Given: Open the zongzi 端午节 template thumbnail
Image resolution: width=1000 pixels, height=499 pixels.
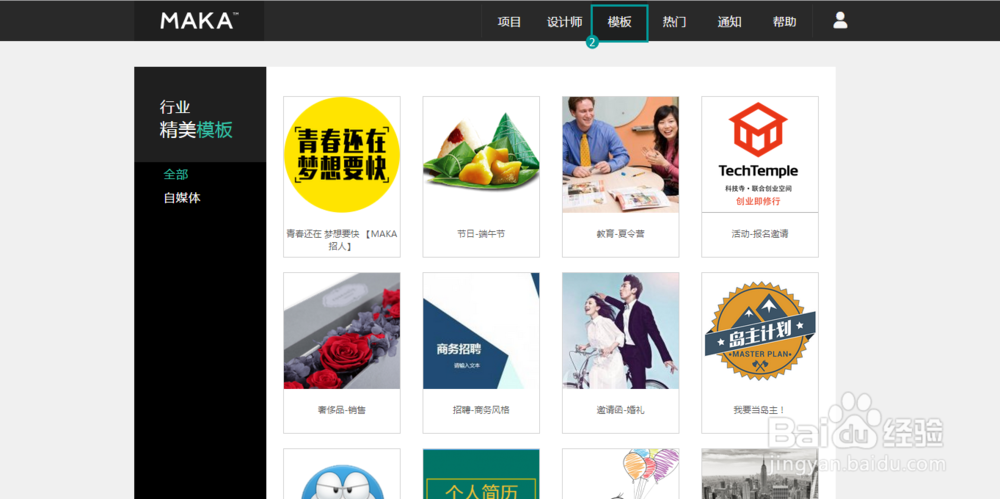Looking at the screenshot, I should [481, 154].
